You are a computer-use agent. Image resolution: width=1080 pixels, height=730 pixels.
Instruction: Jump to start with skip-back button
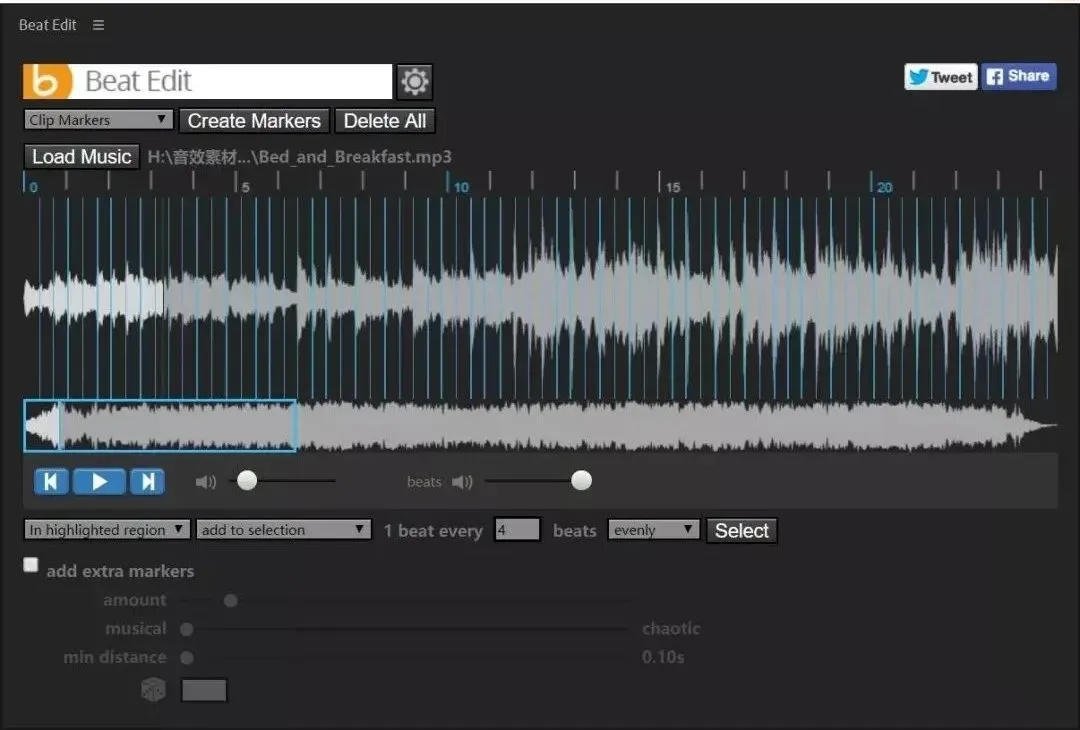pyautogui.click(x=51, y=481)
